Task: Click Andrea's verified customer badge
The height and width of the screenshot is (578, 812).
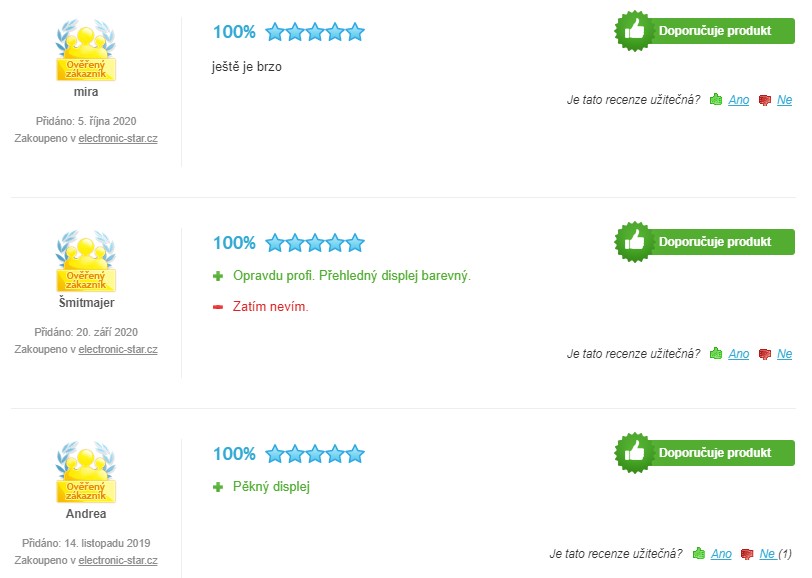Action: pos(86,472)
